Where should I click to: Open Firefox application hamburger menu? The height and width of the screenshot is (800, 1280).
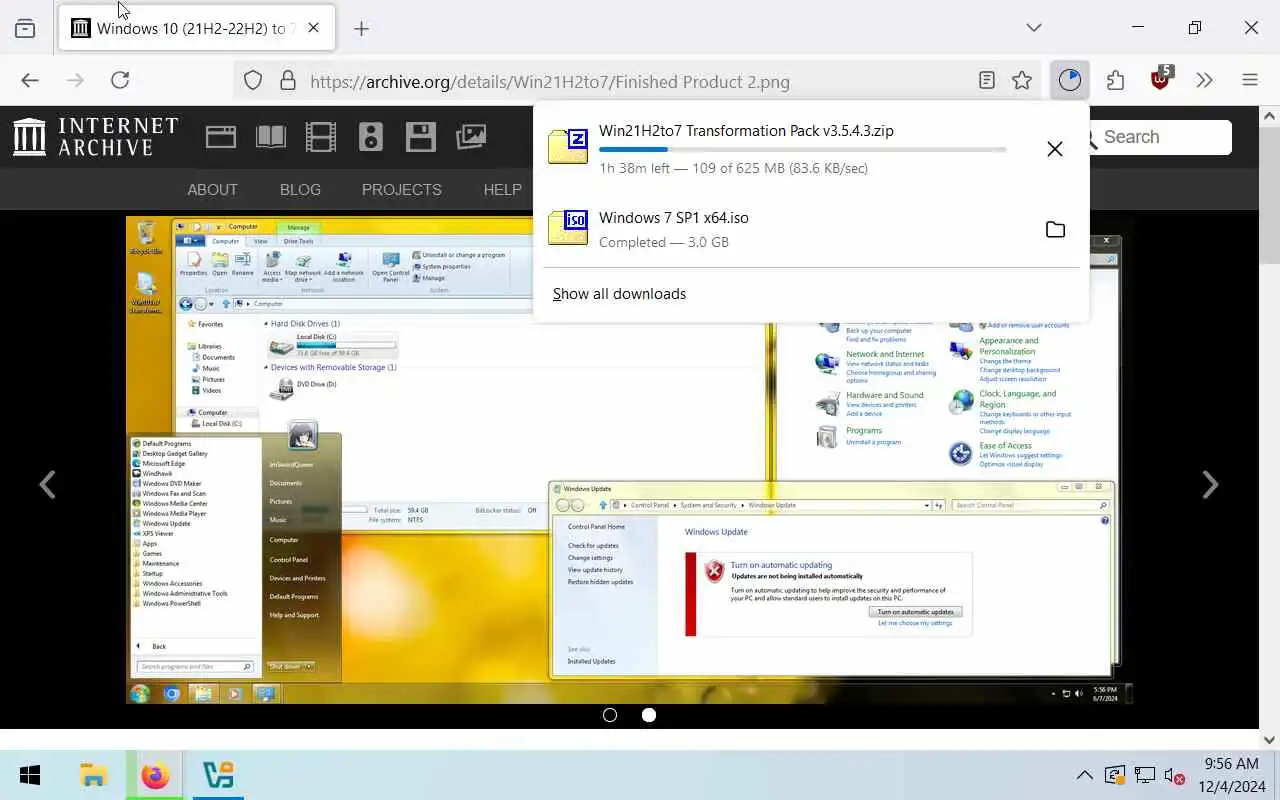(x=1250, y=81)
